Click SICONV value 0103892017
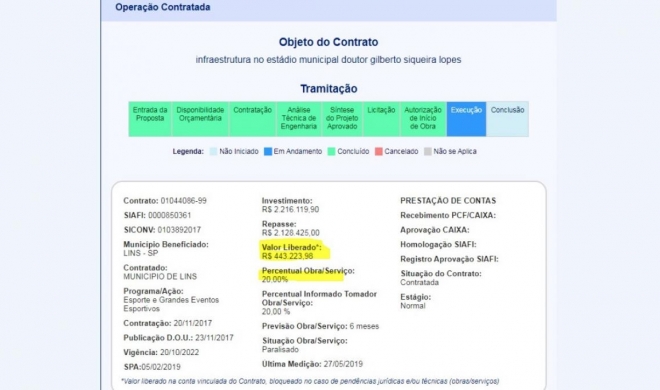The width and height of the screenshot is (660, 390). click(x=179, y=230)
